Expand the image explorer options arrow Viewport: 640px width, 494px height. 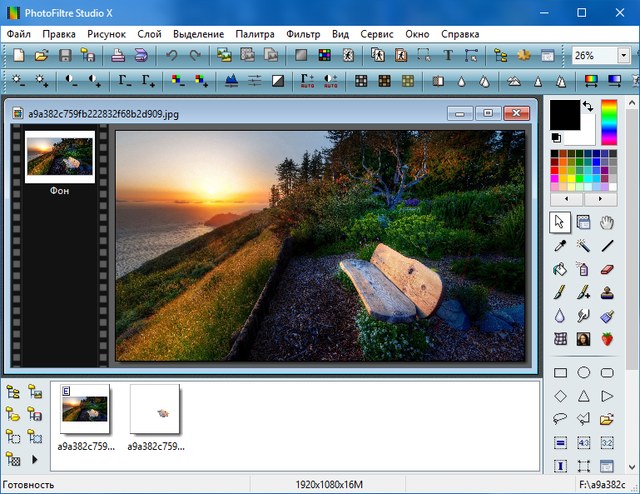pyautogui.click(x=36, y=460)
